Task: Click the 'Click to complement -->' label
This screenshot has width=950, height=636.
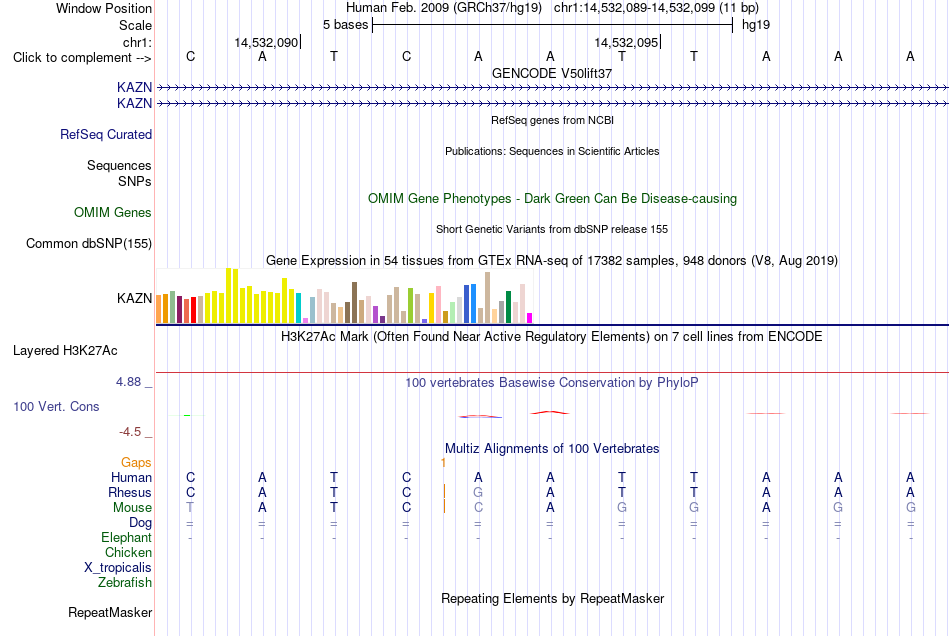Action: (x=82, y=58)
